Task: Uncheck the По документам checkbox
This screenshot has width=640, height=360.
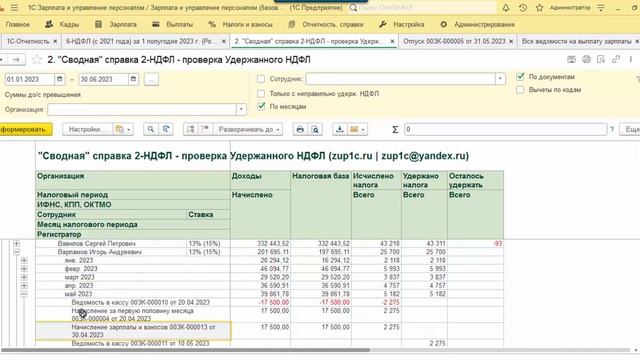Action: pyautogui.click(x=520, y=76)
